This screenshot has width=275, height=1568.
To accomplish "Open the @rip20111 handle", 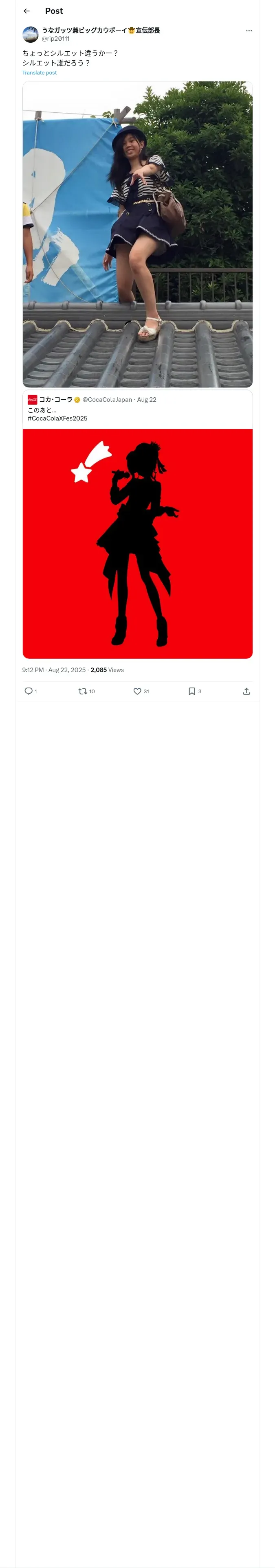I will (55, 38).
